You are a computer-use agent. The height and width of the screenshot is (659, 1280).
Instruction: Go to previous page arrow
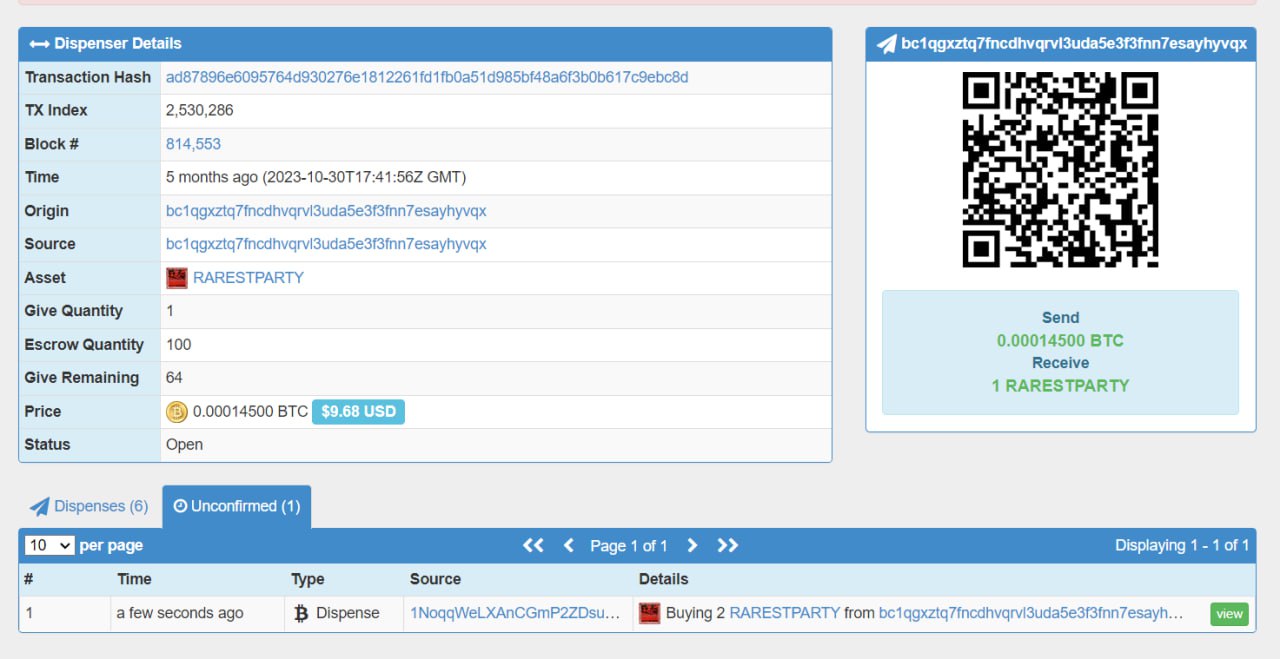coord(569,545)
